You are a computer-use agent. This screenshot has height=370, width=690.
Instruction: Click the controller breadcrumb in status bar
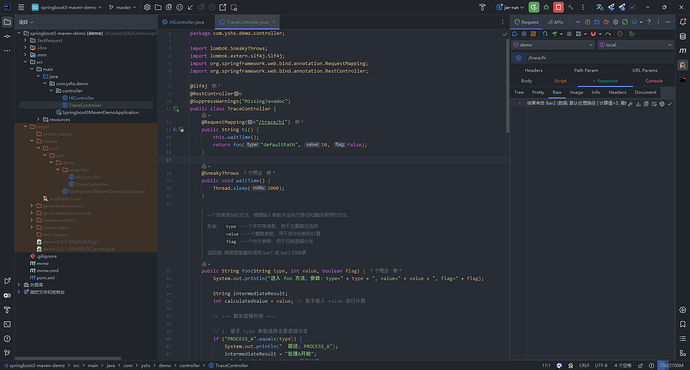pyautogui.click(x=190, y=366)
